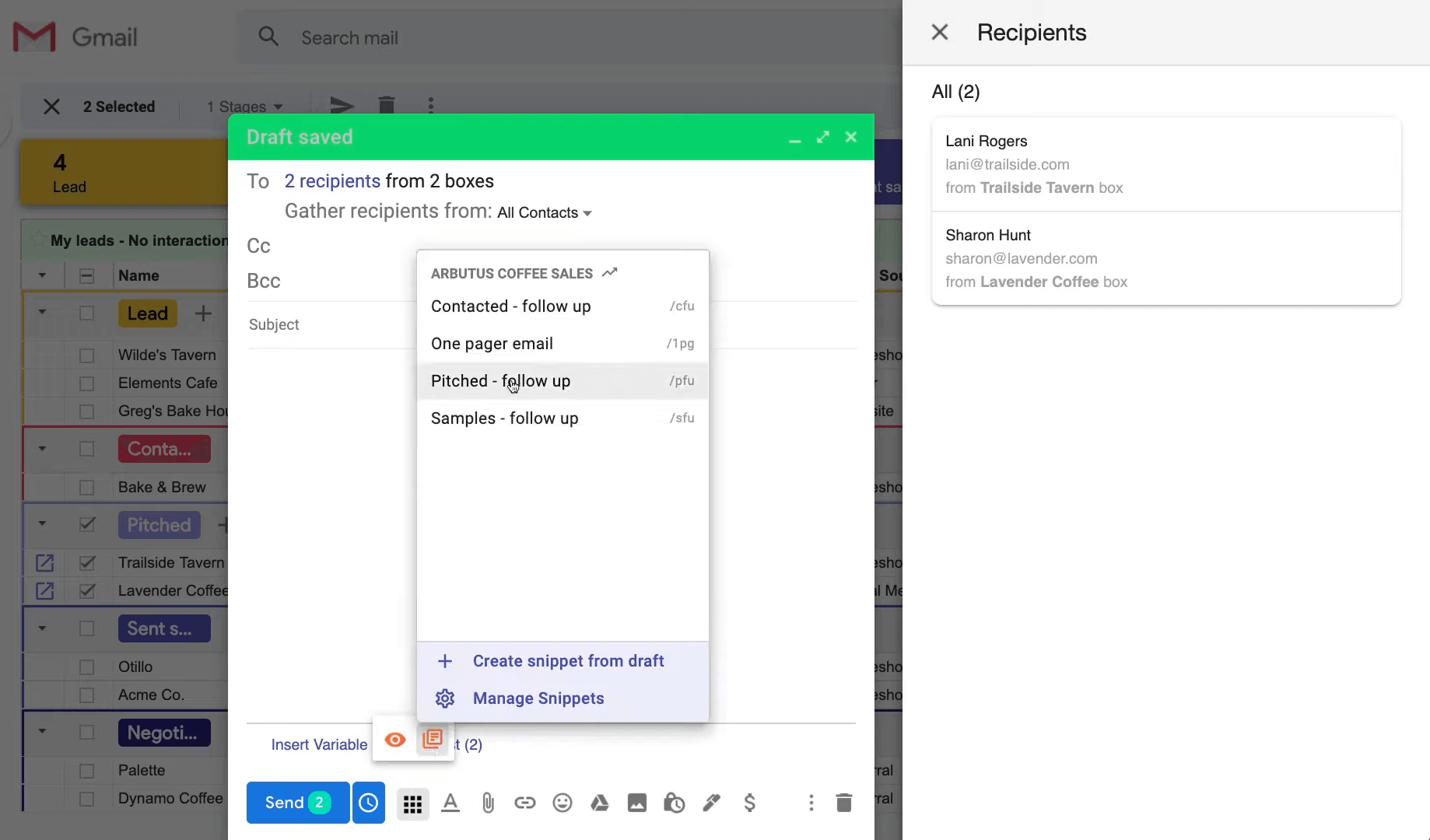Screen dimensions: 1430x840
Task: Open pipeline toolbar three-dot menu
Action: 431,105
